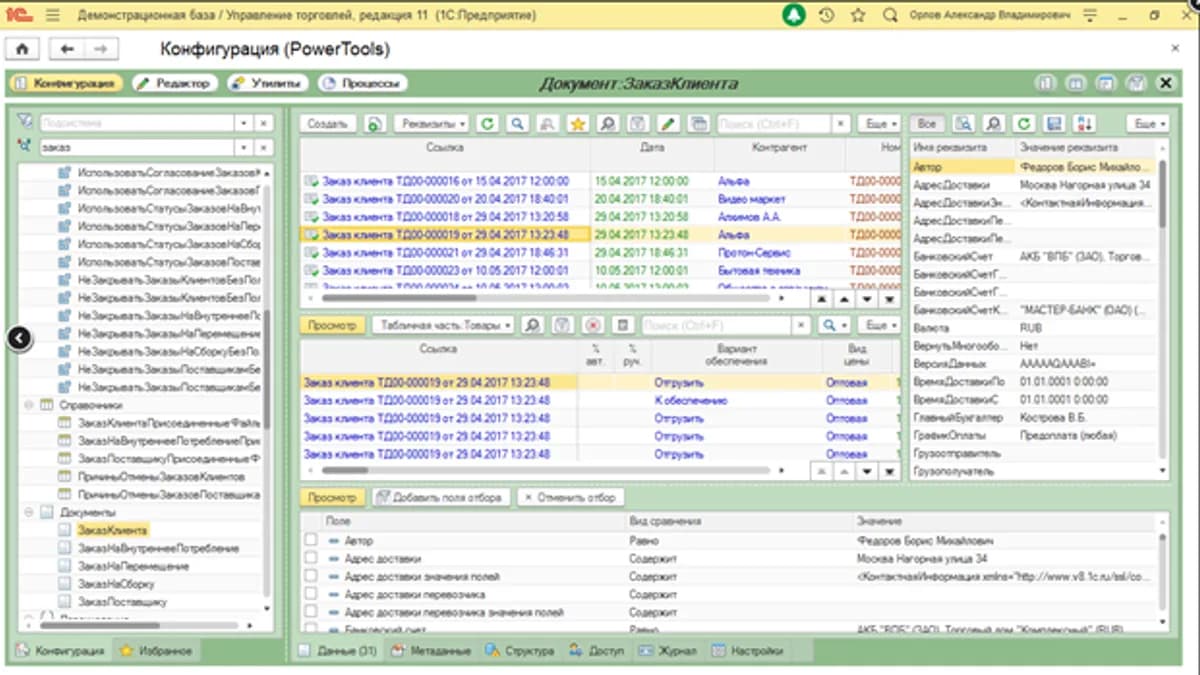Click the pencil edit icon in list toolbar
Screen dimensions: 1200x675
[x=668, y=124]
